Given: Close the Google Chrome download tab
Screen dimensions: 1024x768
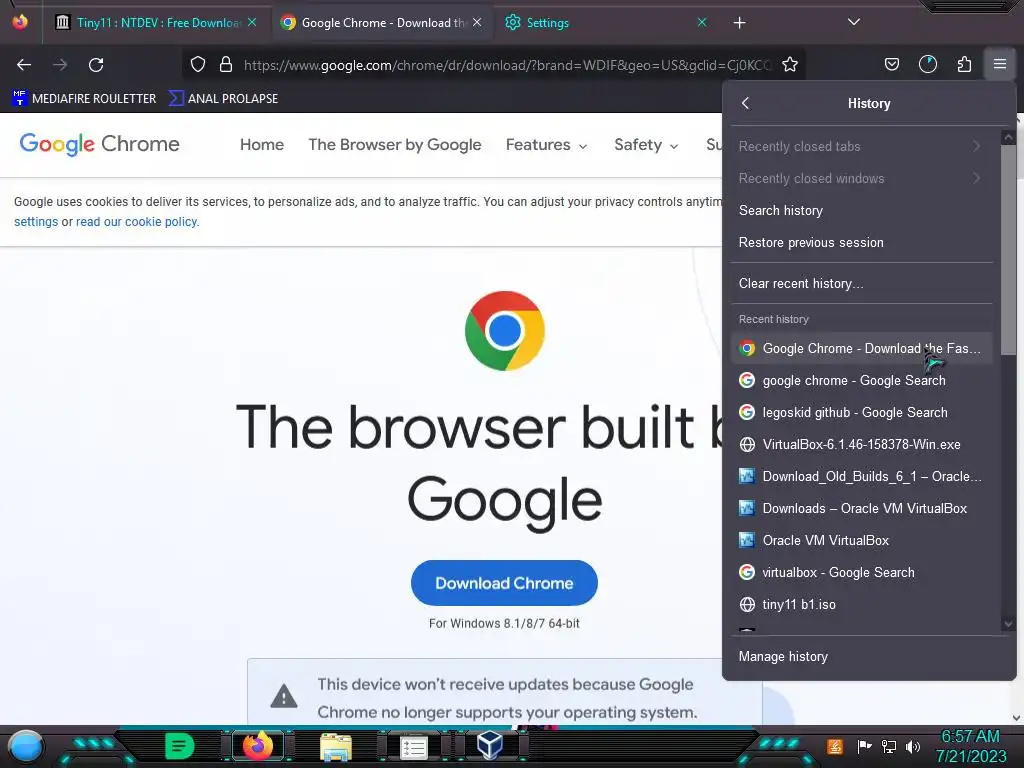Looking at the screenshot, I should coord(477,22).
